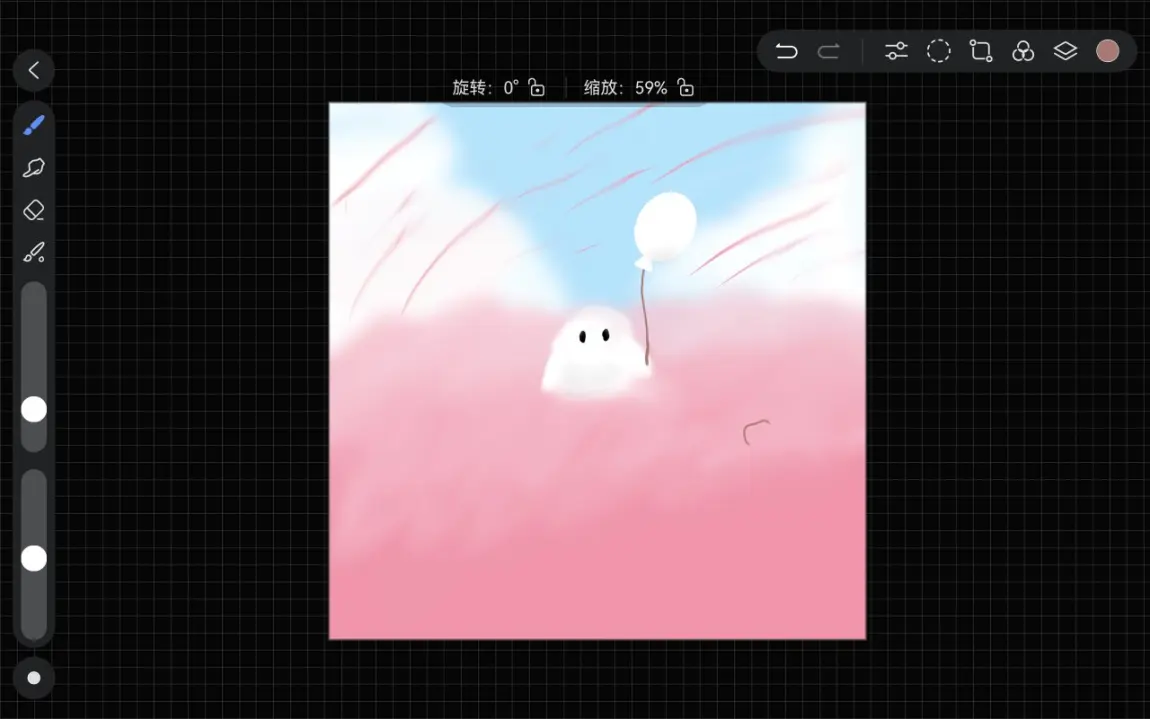This screenshot has height=719, width=1150.
Task: Select the blue Brush tool
Action: [34, 126]
